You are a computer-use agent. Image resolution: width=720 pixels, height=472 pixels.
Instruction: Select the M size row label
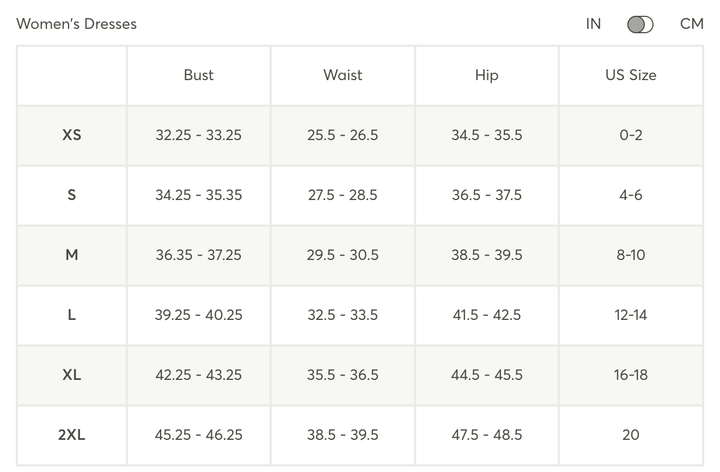72,255
